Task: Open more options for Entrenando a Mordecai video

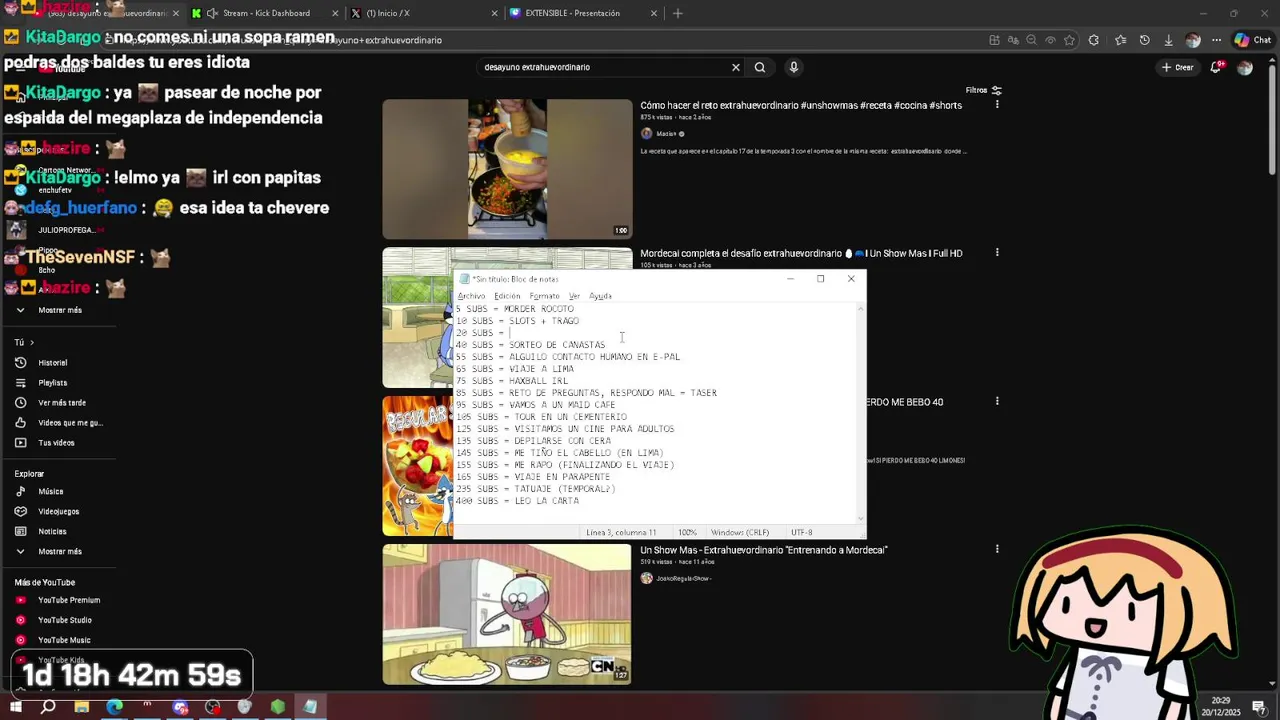Action: coord(997,549)
